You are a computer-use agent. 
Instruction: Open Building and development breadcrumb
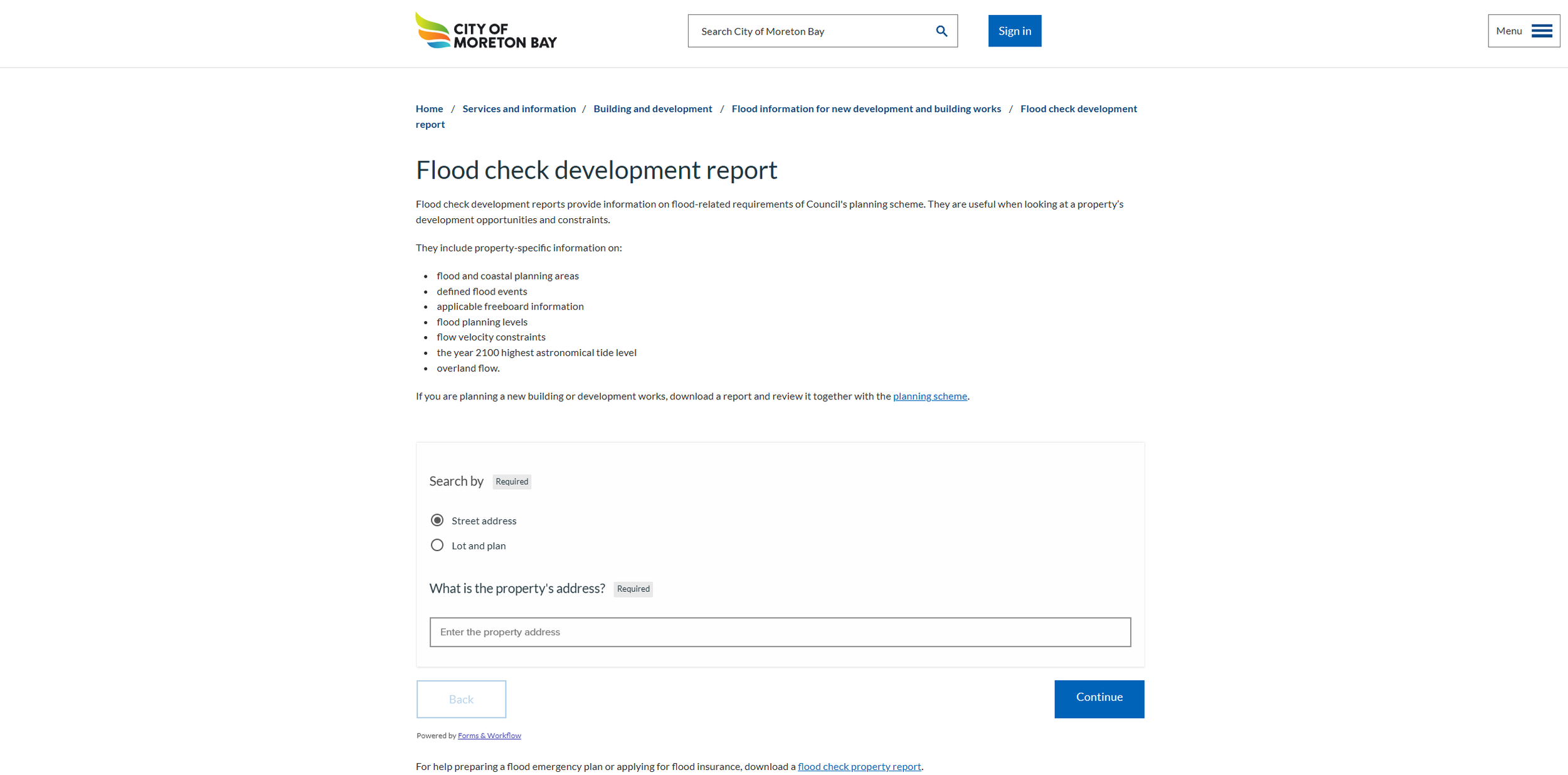pyautogui.click(x=652, y=108)
